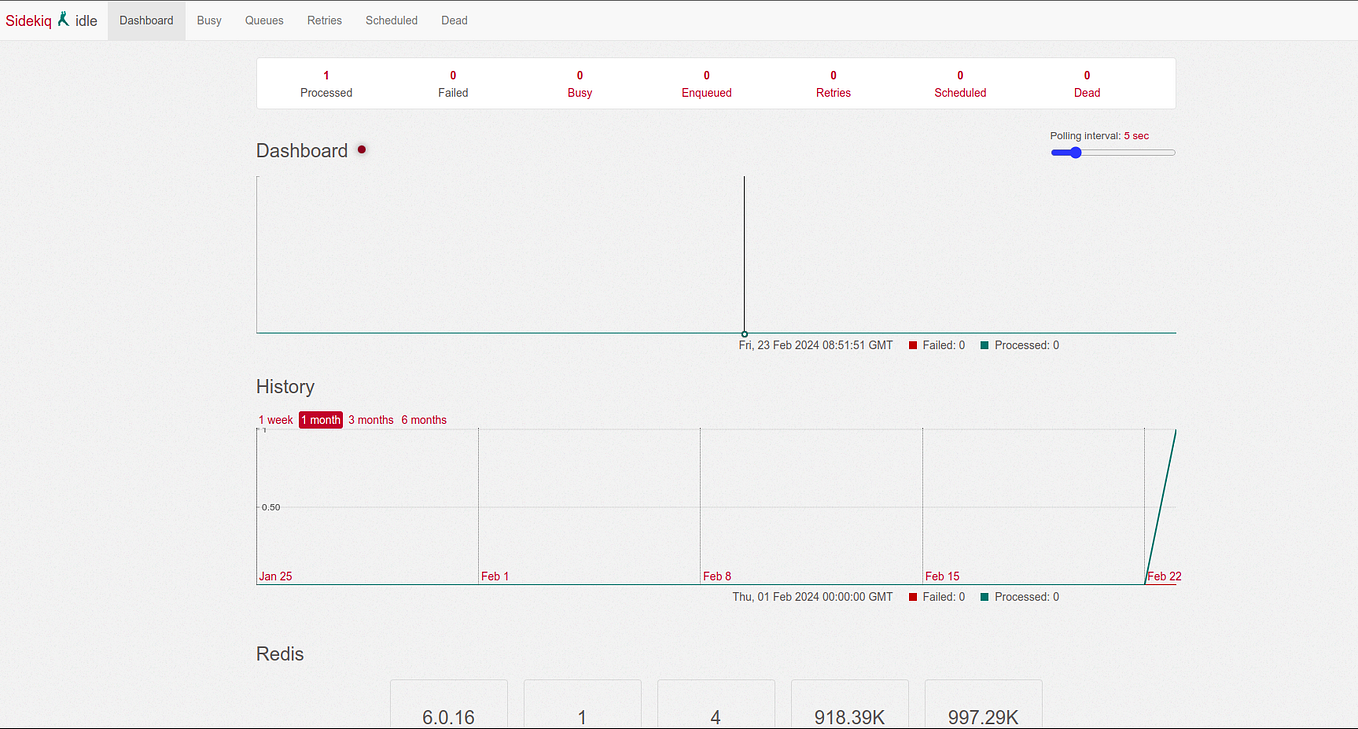This screenshot has width=1358, height=729.
Task: Toggle the 1 month history view
Action: [320, 419]
